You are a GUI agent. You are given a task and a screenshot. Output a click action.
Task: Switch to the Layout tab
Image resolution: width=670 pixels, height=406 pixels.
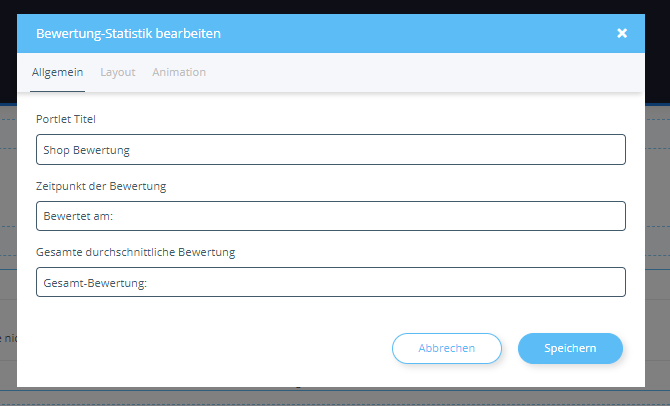(118, 72)
